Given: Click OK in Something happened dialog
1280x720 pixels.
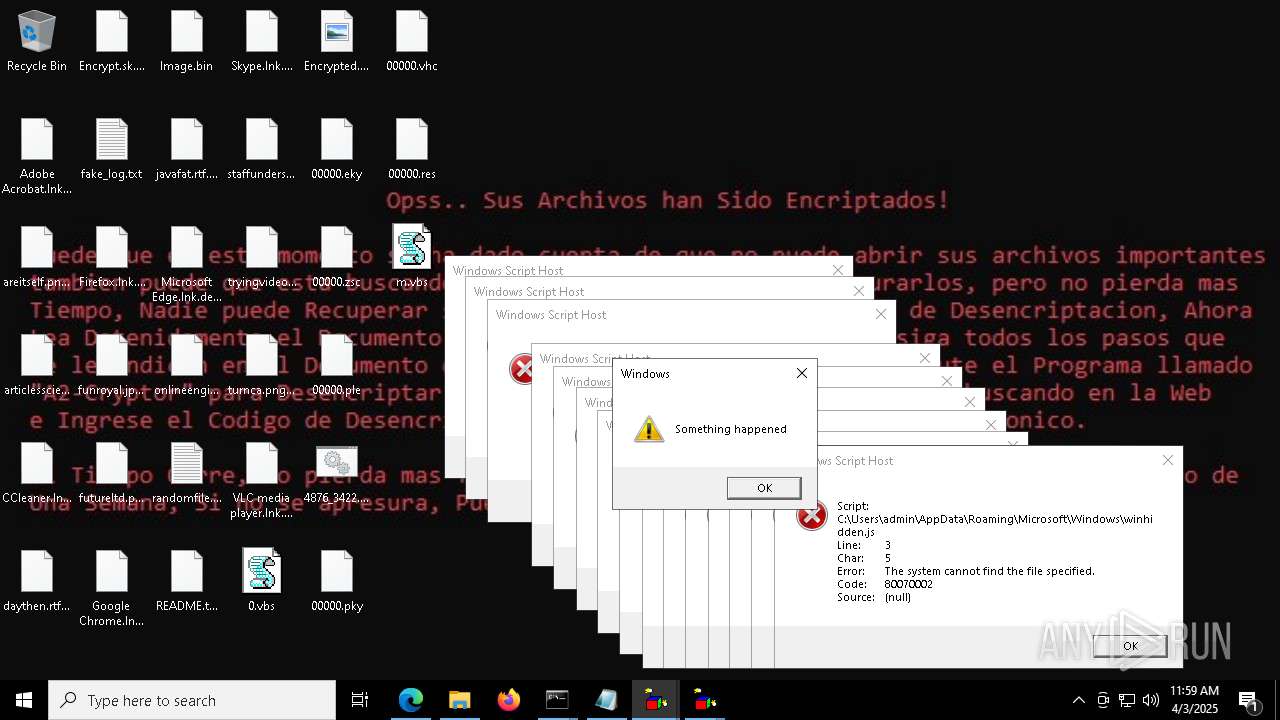Looking at the screenshot, I should coord(764,488).
